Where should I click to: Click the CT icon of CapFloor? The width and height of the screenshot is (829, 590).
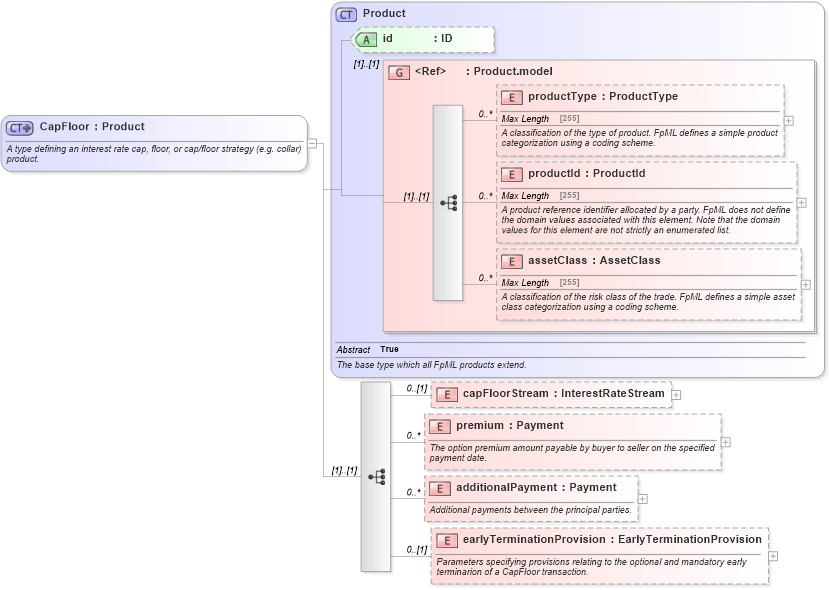[x=20, y=127]
